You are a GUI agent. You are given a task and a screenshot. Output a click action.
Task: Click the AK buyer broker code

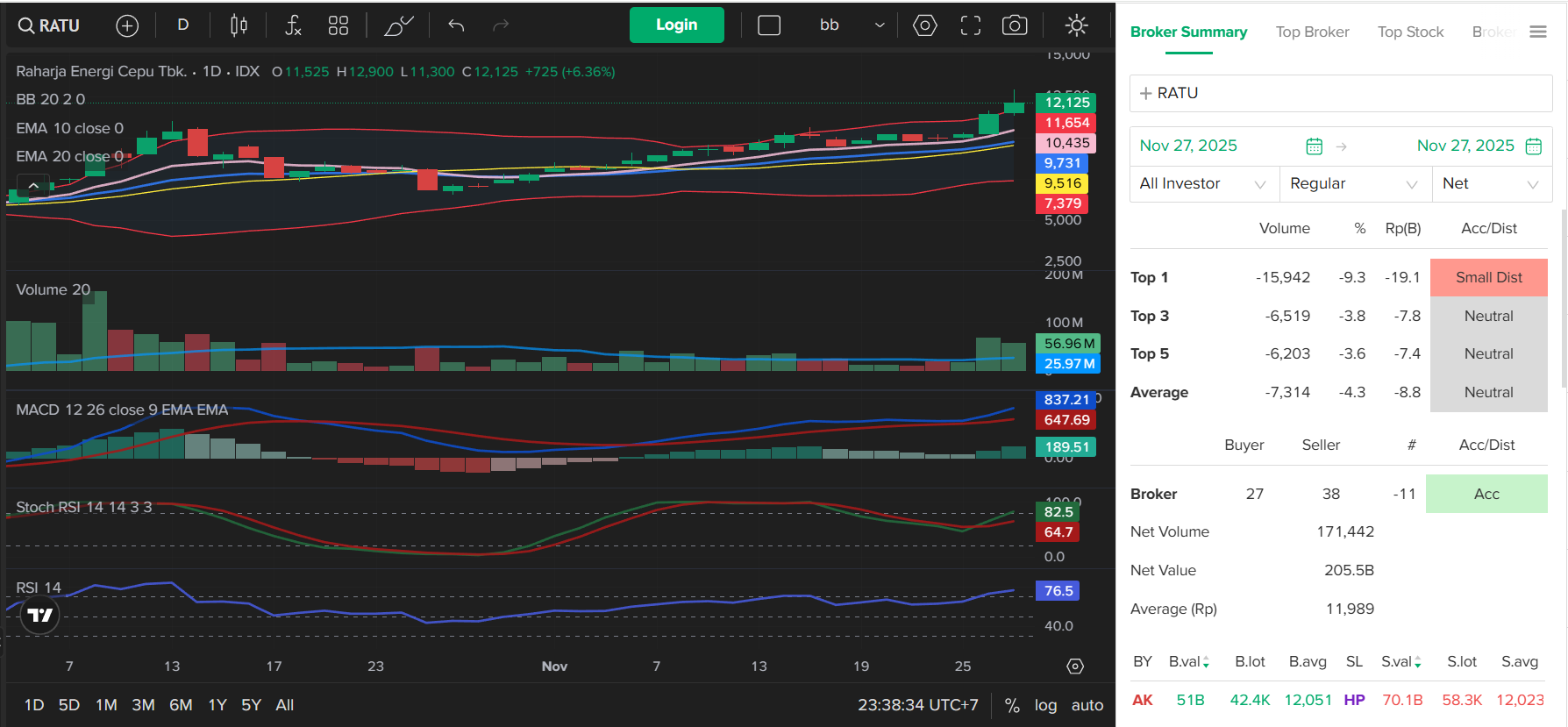[x=1143, y=700]
